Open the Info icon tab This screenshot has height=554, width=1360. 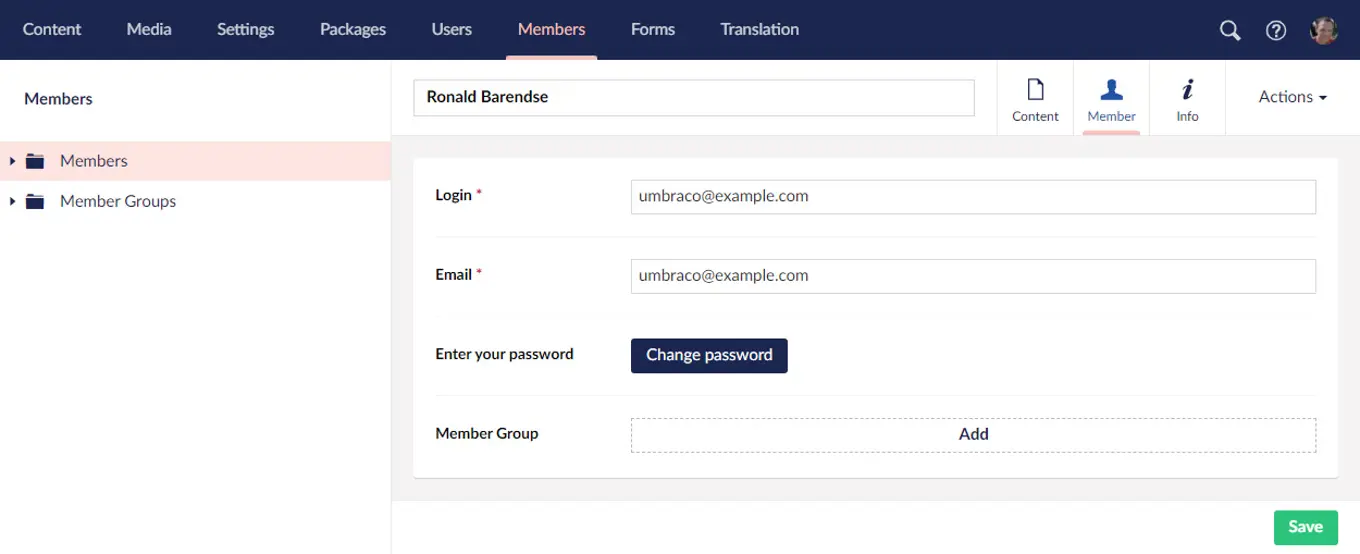[1187, 98]
